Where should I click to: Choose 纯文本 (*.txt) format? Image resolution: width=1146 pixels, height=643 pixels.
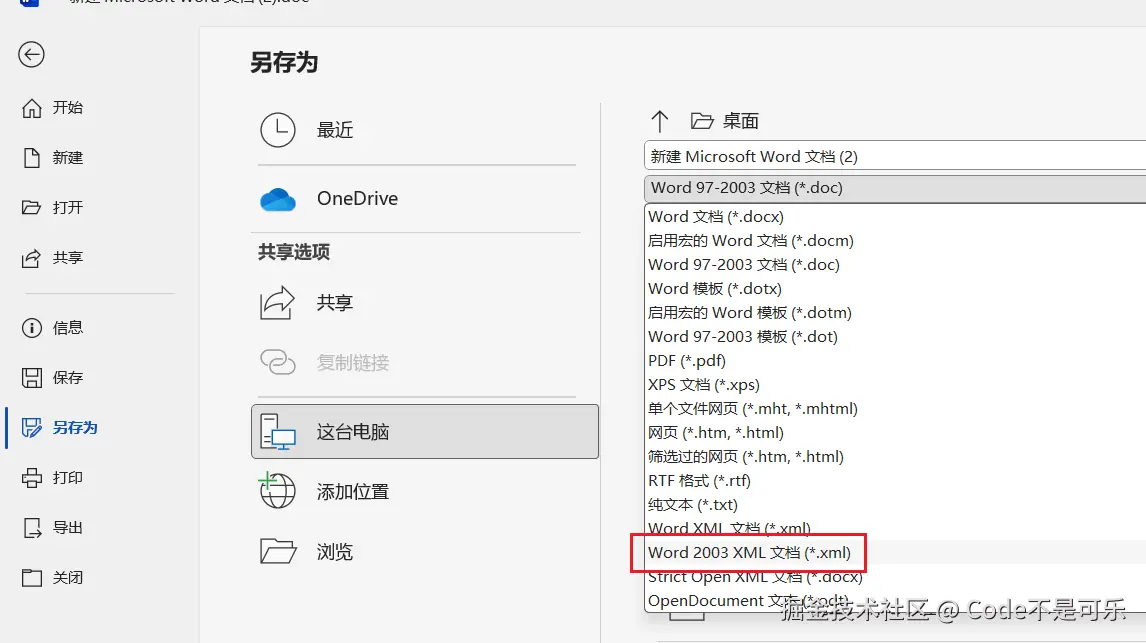[x=693, y=506]
